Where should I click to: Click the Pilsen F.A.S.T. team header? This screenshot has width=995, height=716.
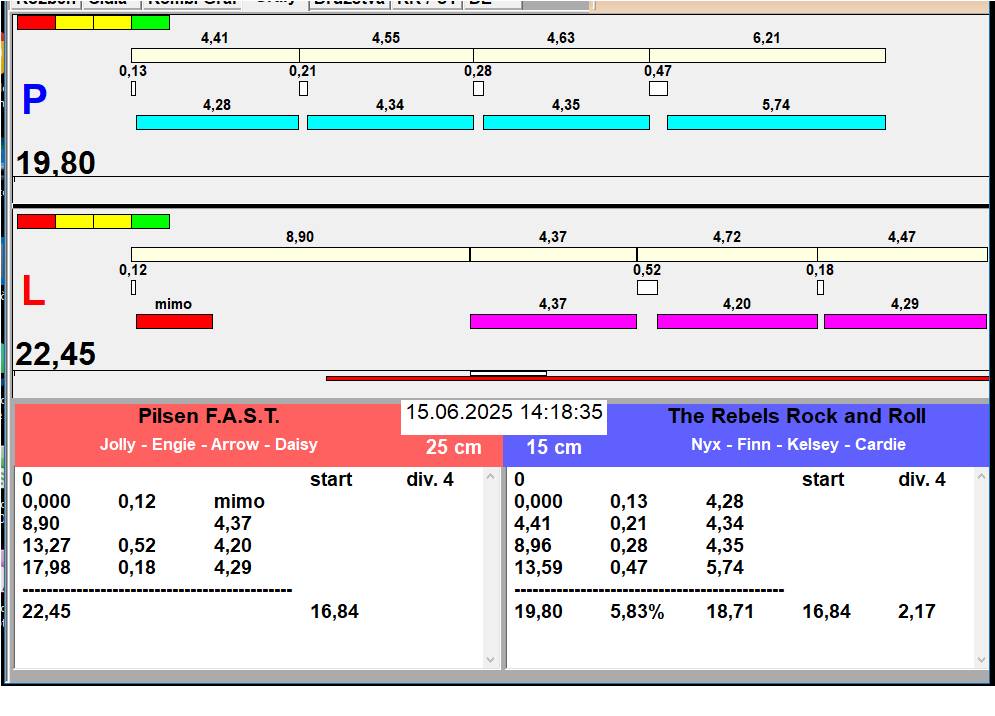coord(209,417)
